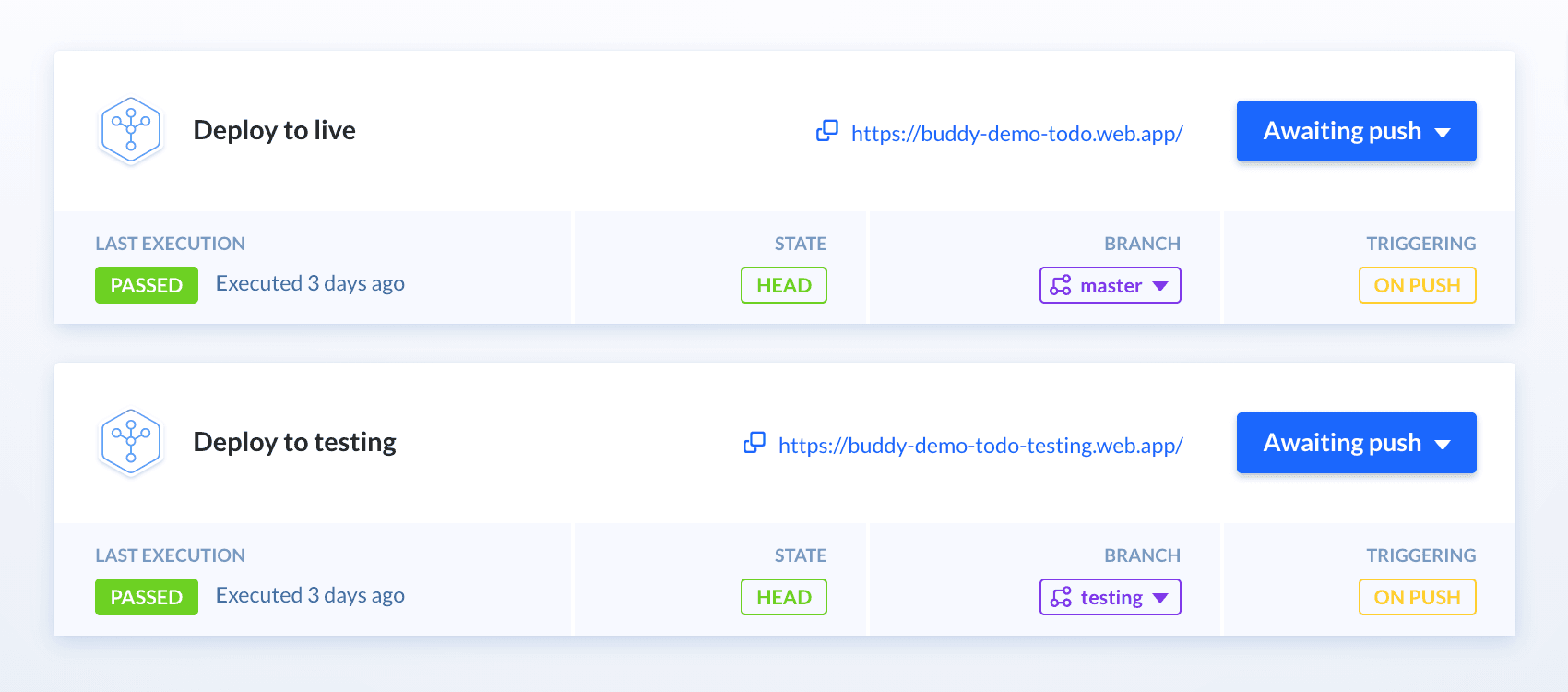
Task: Click PASSED badge on Deploy to testing
Action: (147, 597)
